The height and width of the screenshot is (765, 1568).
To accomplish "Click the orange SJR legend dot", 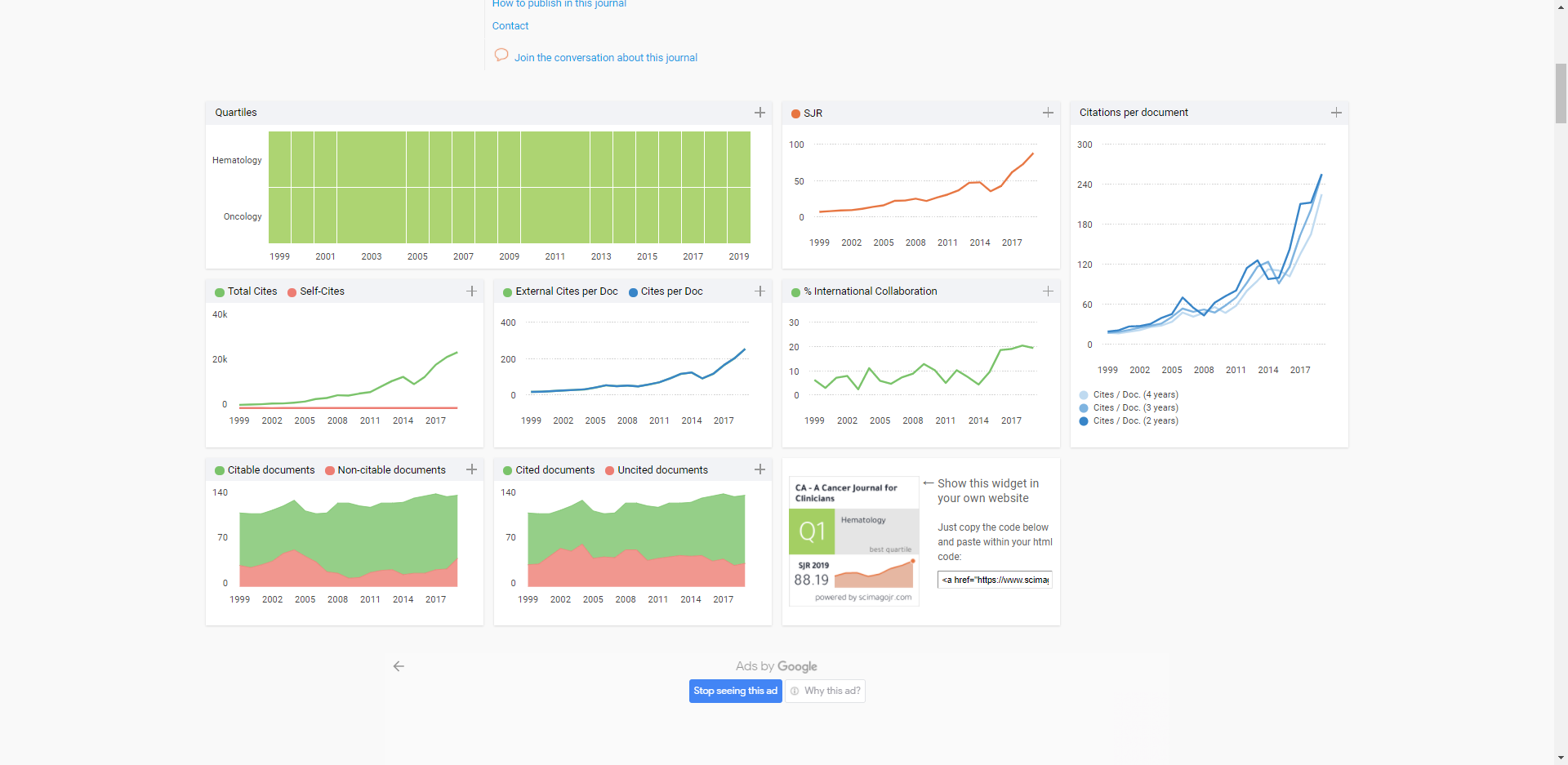I will pos(795,113).
